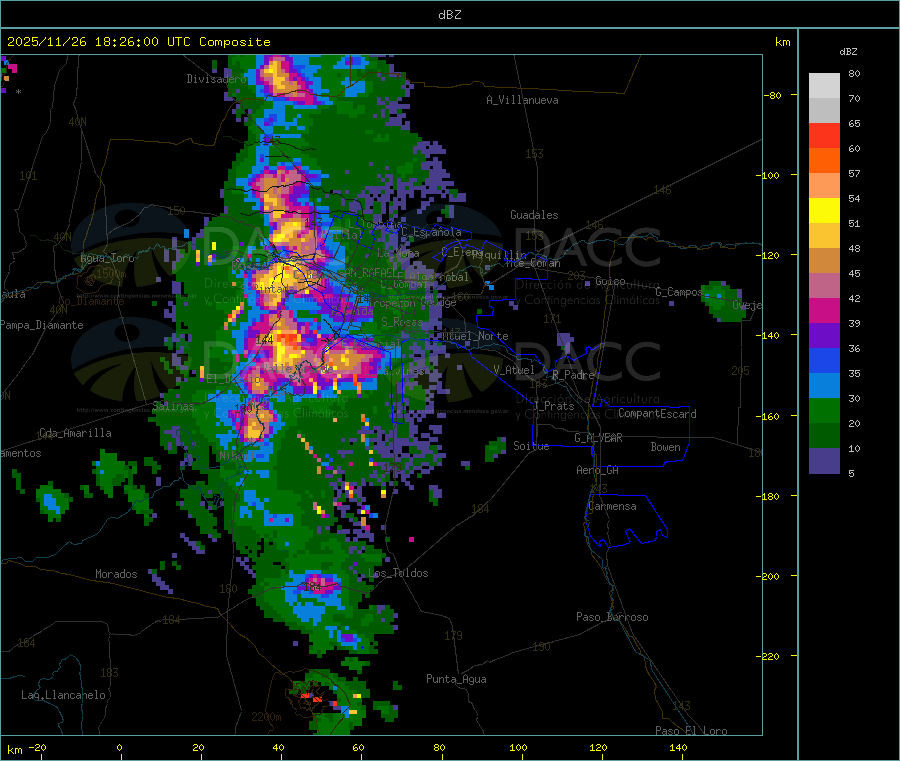This screenshot has height=761, width=900.
Task: Click the 140 tick on the horizontal km axis
Action: click(x=678, y=747)
